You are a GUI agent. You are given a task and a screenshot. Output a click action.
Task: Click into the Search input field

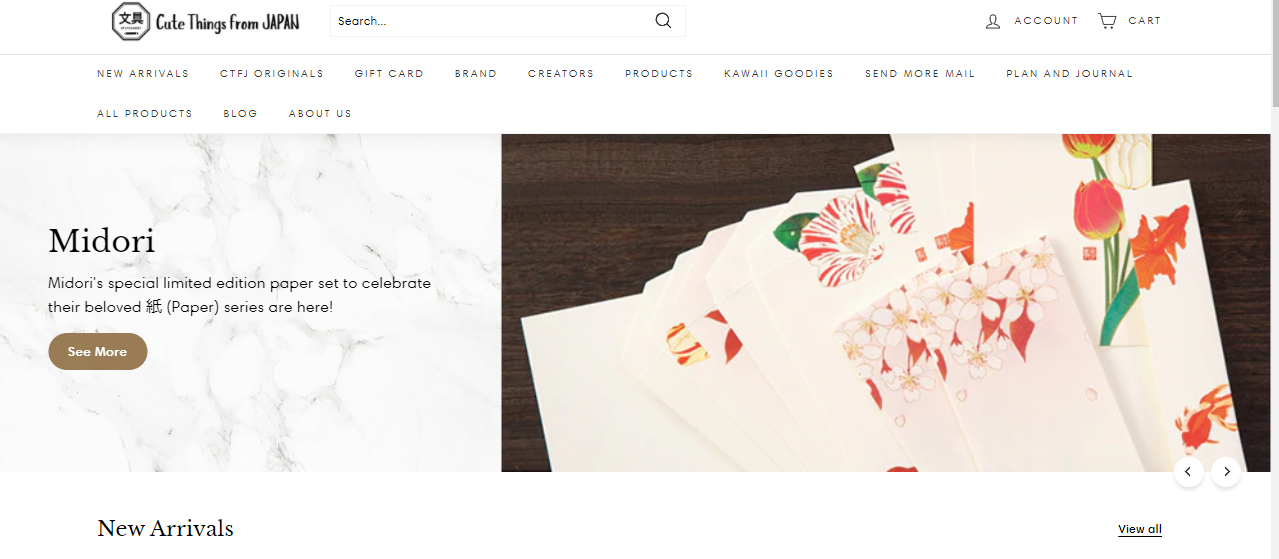tap(492, 21)
